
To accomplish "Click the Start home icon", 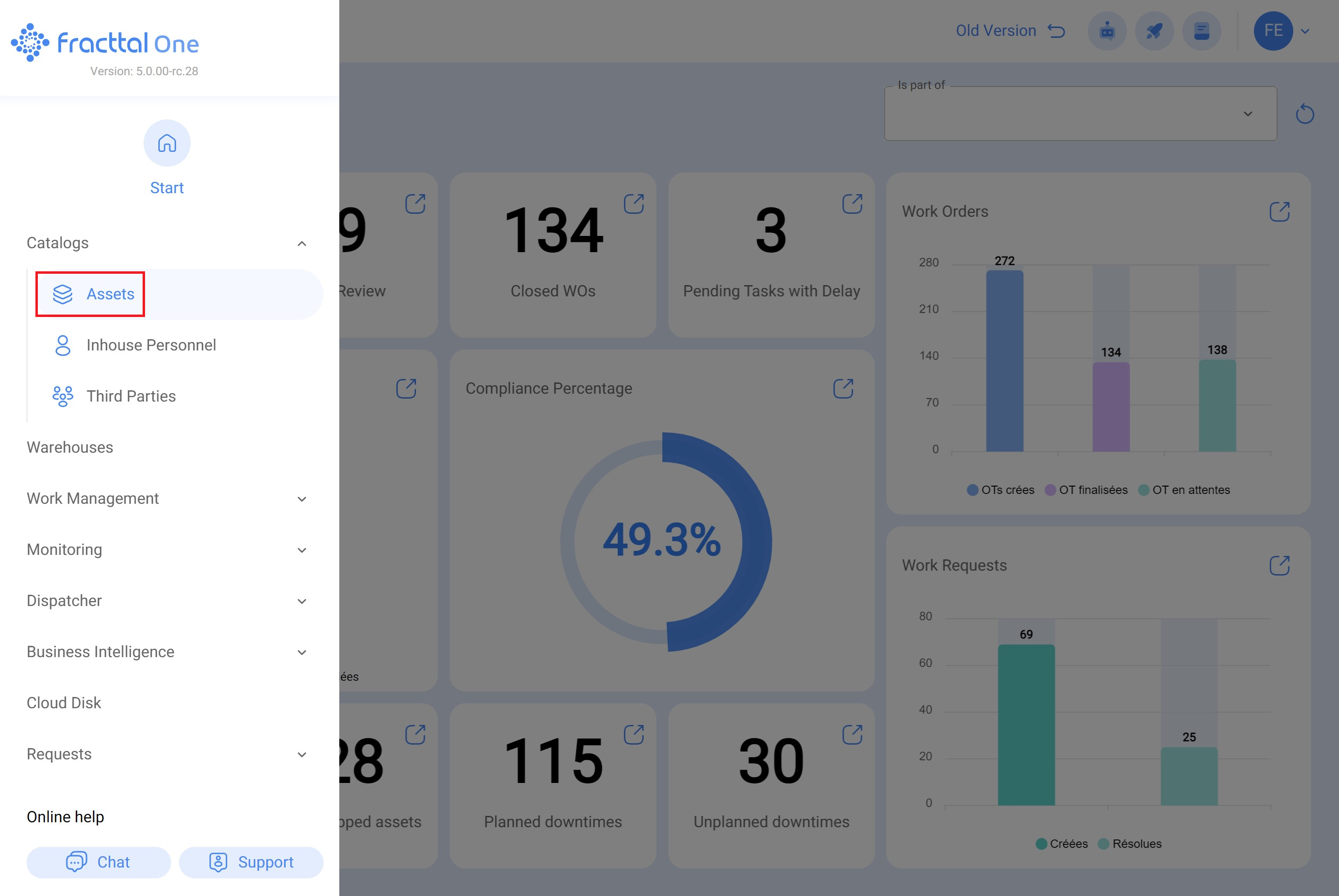I will tap(166, 144).
